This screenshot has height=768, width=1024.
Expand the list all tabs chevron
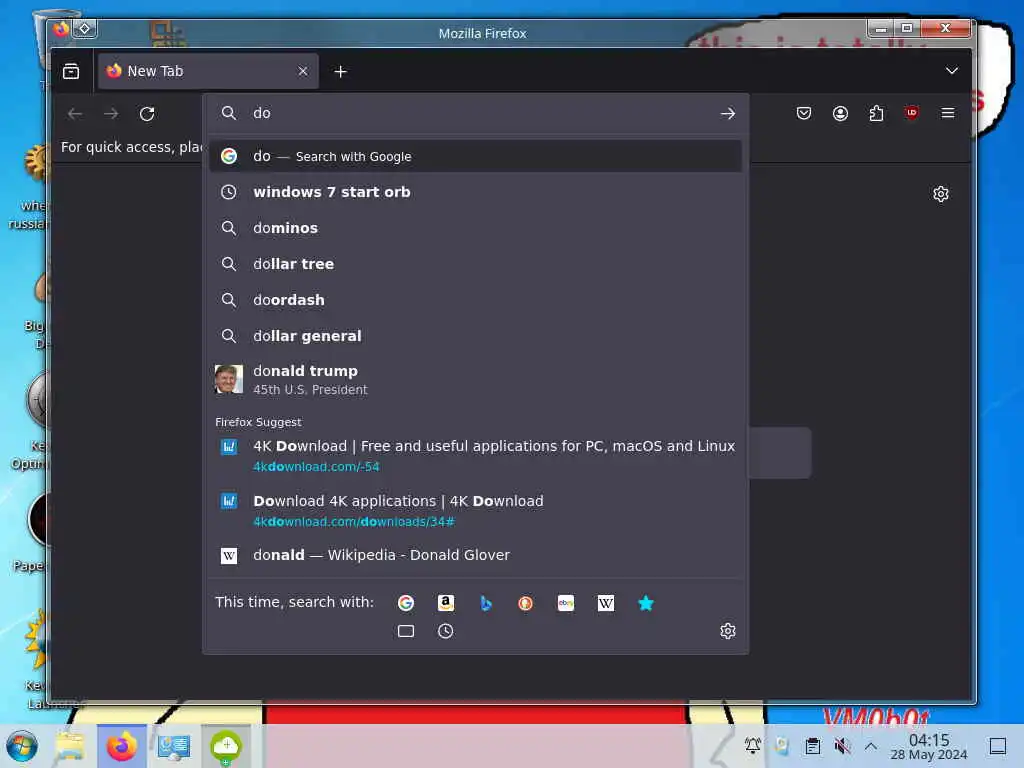[952, 71]
